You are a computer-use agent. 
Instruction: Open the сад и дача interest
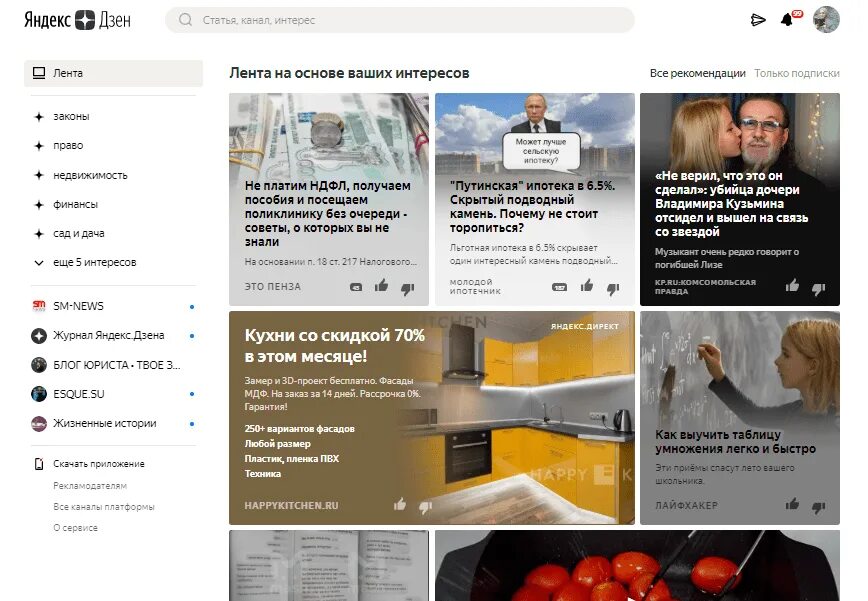click(79, 234)
